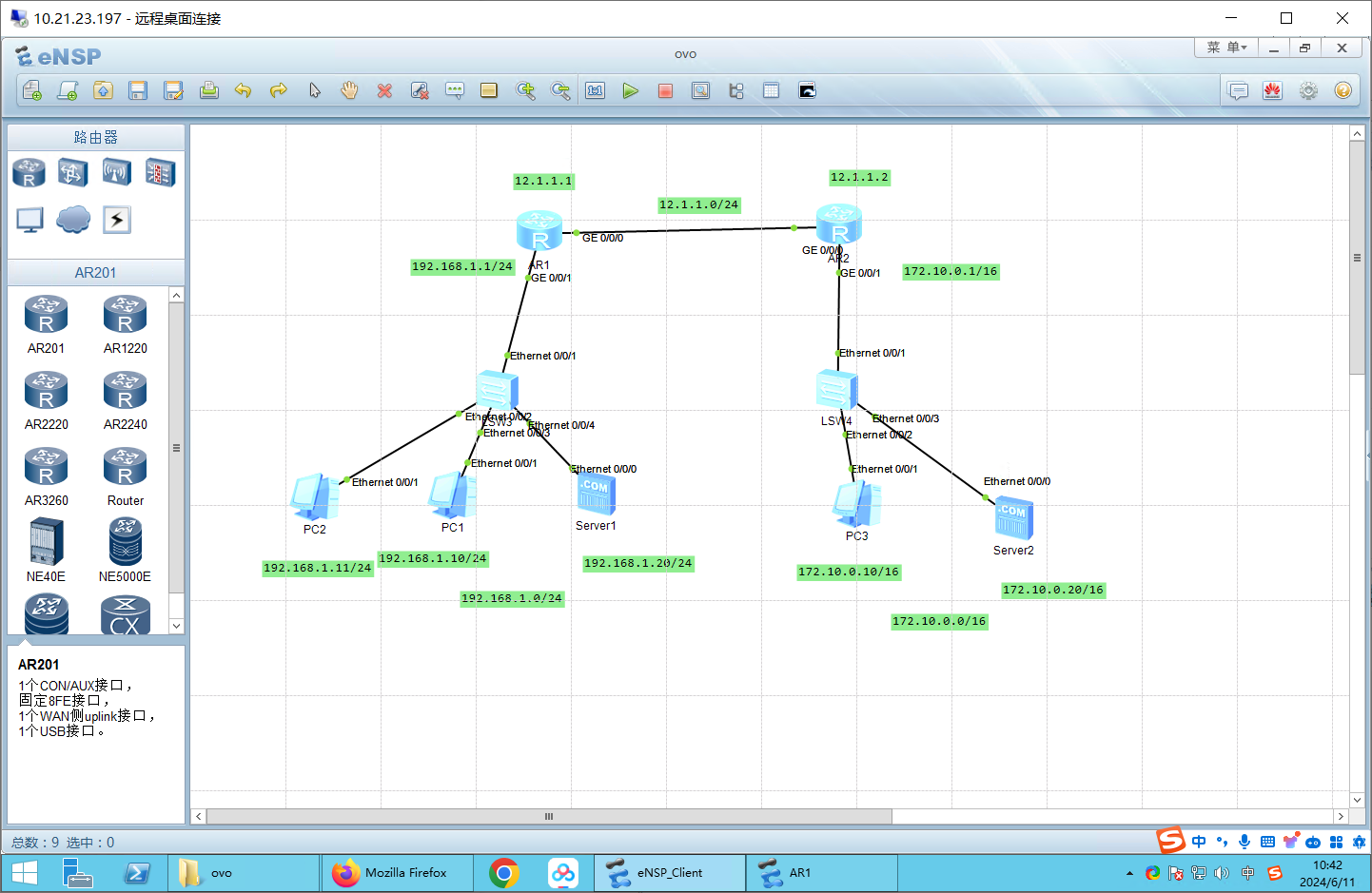Click the Save As toolbar icon
This screenshot has height=893, width=1372.
coord(173,90)
